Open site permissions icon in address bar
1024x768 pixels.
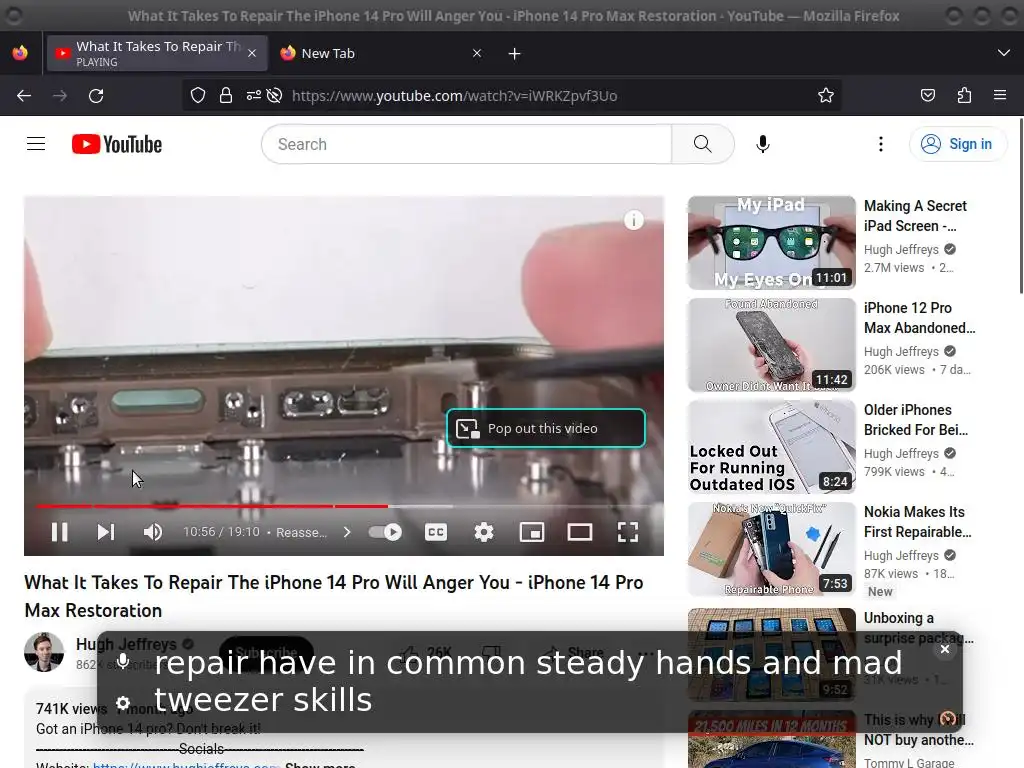point(253,95)
